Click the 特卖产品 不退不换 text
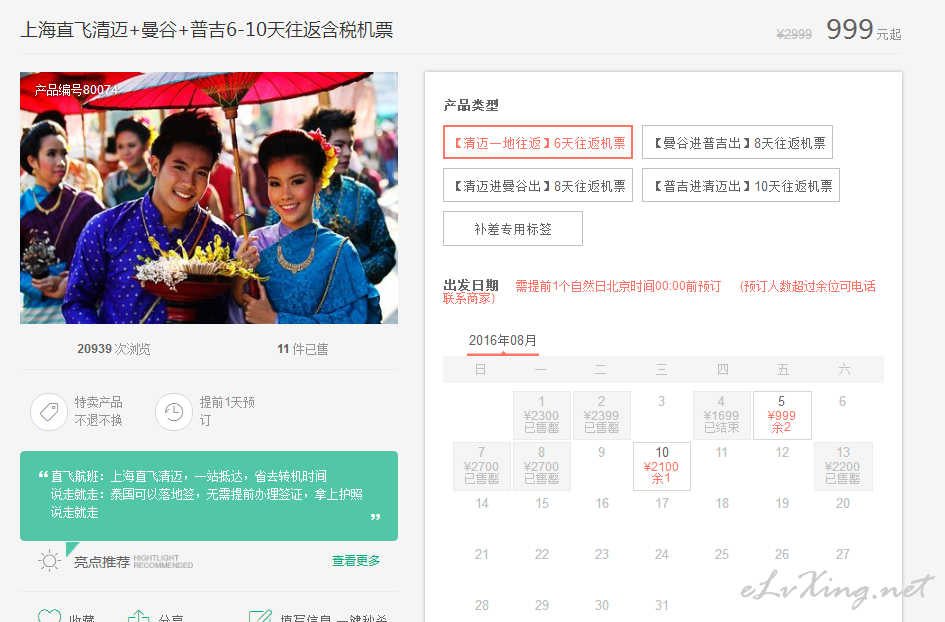The width and height of the screenshot is (945, 622). pyautogui.click(x=98, y=411)
